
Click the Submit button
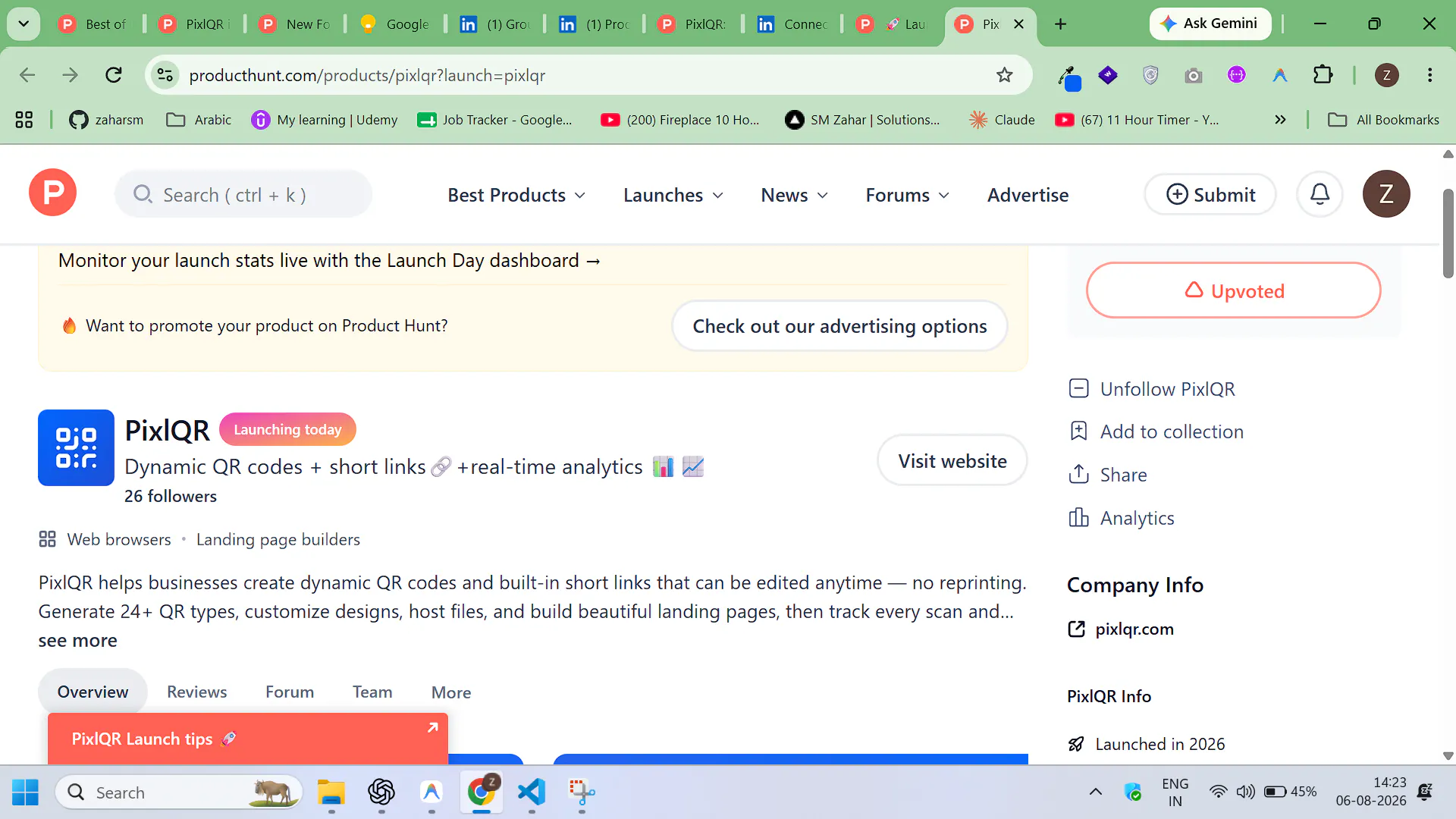pos(1210,195)
